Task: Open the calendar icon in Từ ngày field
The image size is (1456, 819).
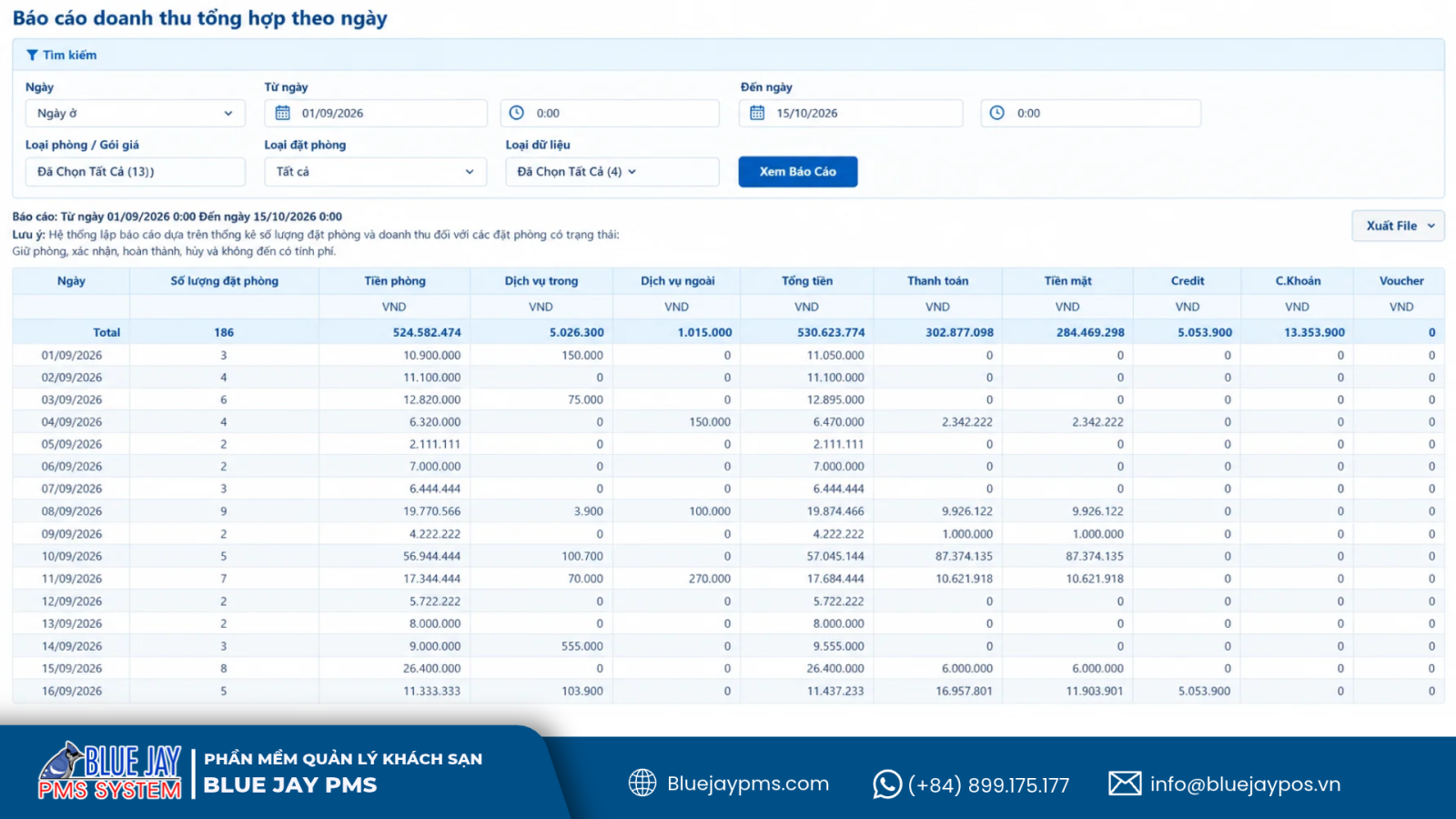Action: click(x=283, y=113)
